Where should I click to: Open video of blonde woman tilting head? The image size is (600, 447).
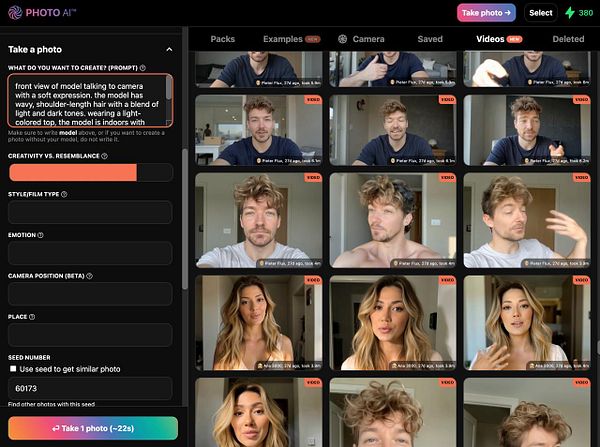pos(259,323)
